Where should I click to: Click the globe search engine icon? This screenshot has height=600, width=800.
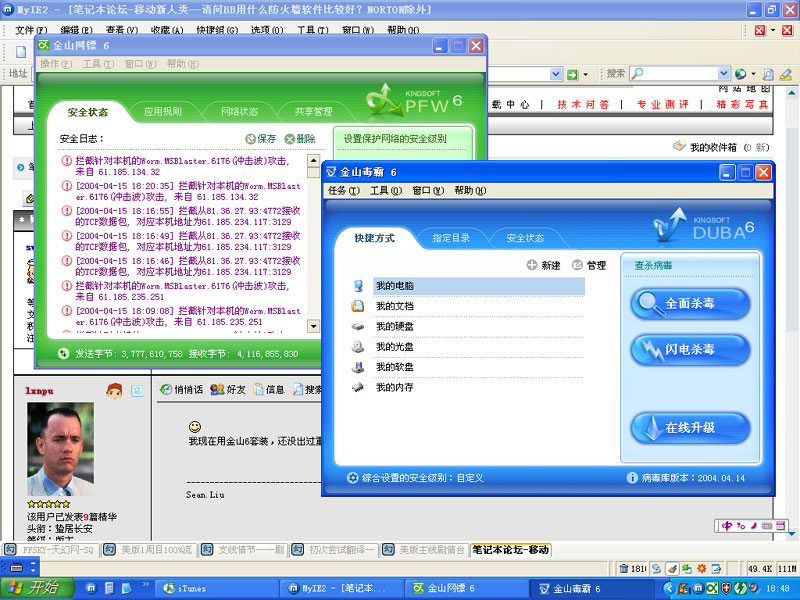(740, 74)
